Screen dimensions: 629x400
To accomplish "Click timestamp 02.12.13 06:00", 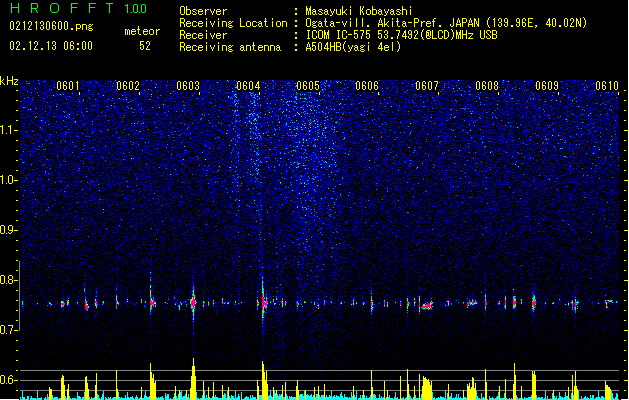I will click(51, 46).
